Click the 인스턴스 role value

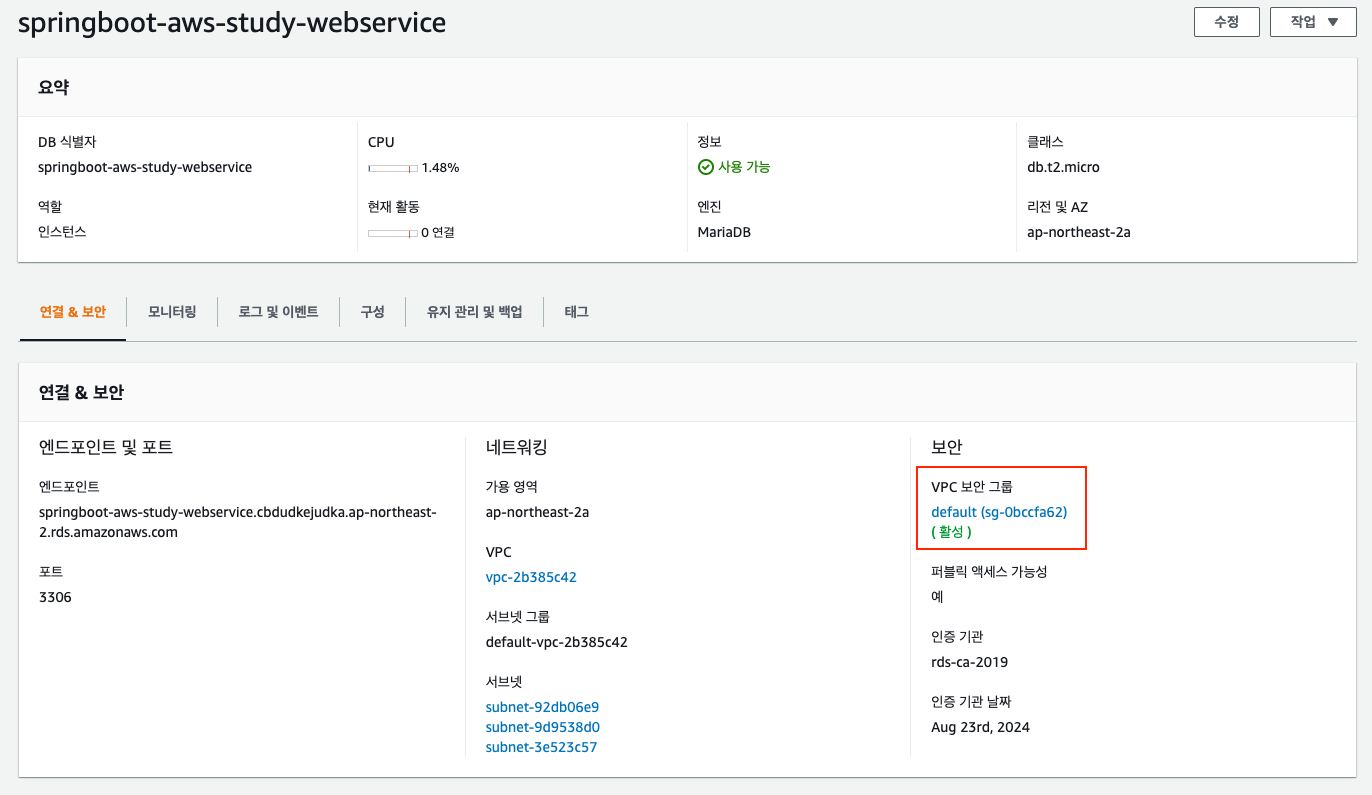tap(62, 232)
